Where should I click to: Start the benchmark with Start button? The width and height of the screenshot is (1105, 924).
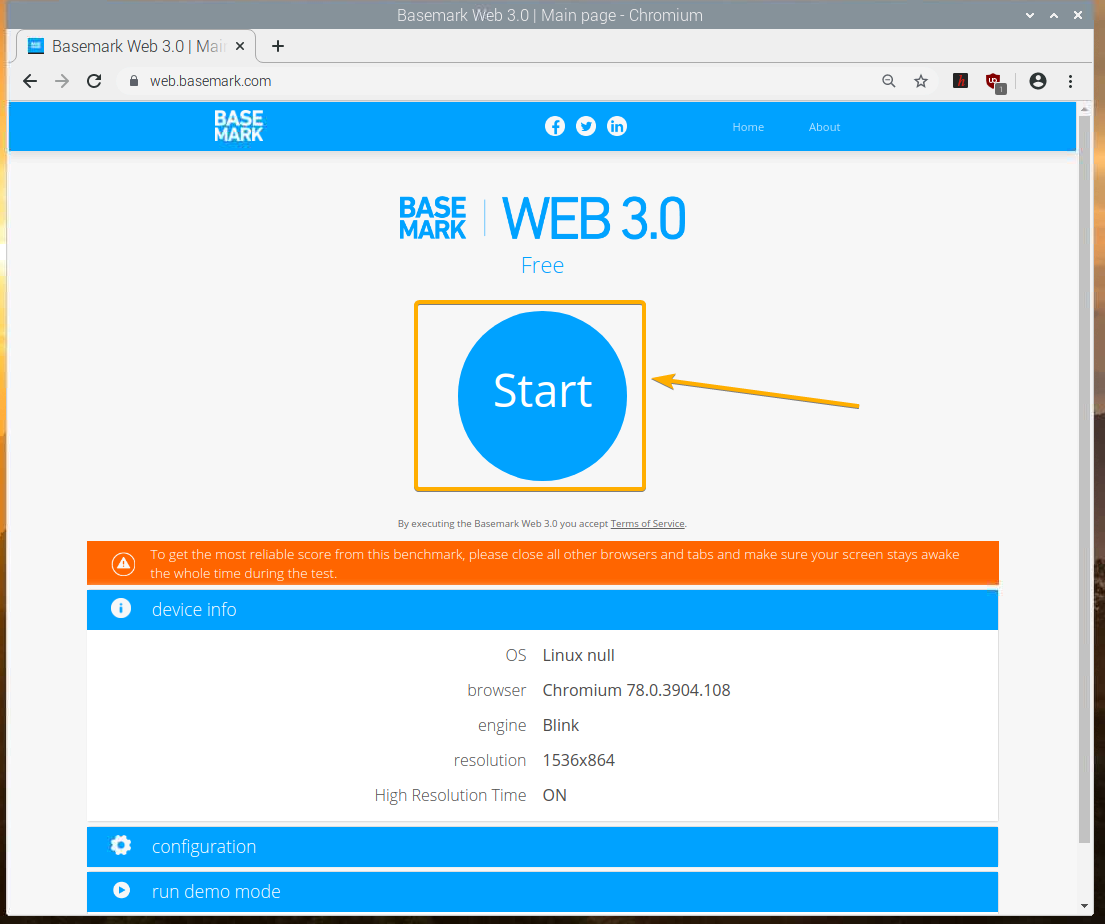click(542, 395)
